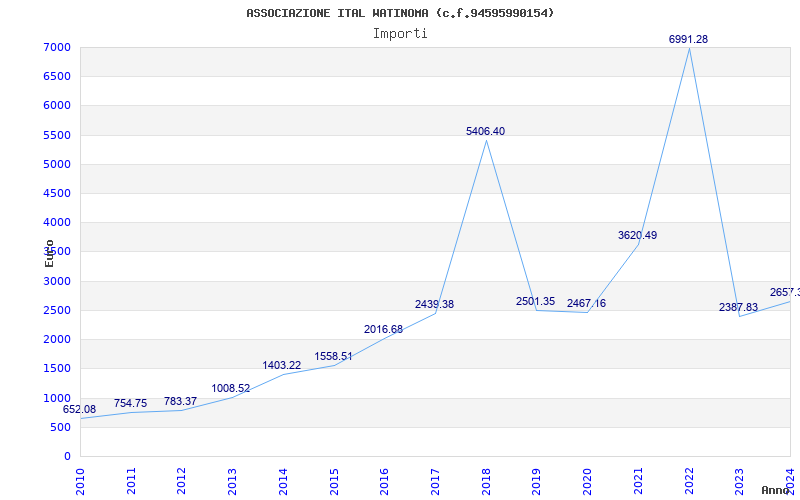Click the x-axis year 2020
800x500 pixels.
pos(587,482)
